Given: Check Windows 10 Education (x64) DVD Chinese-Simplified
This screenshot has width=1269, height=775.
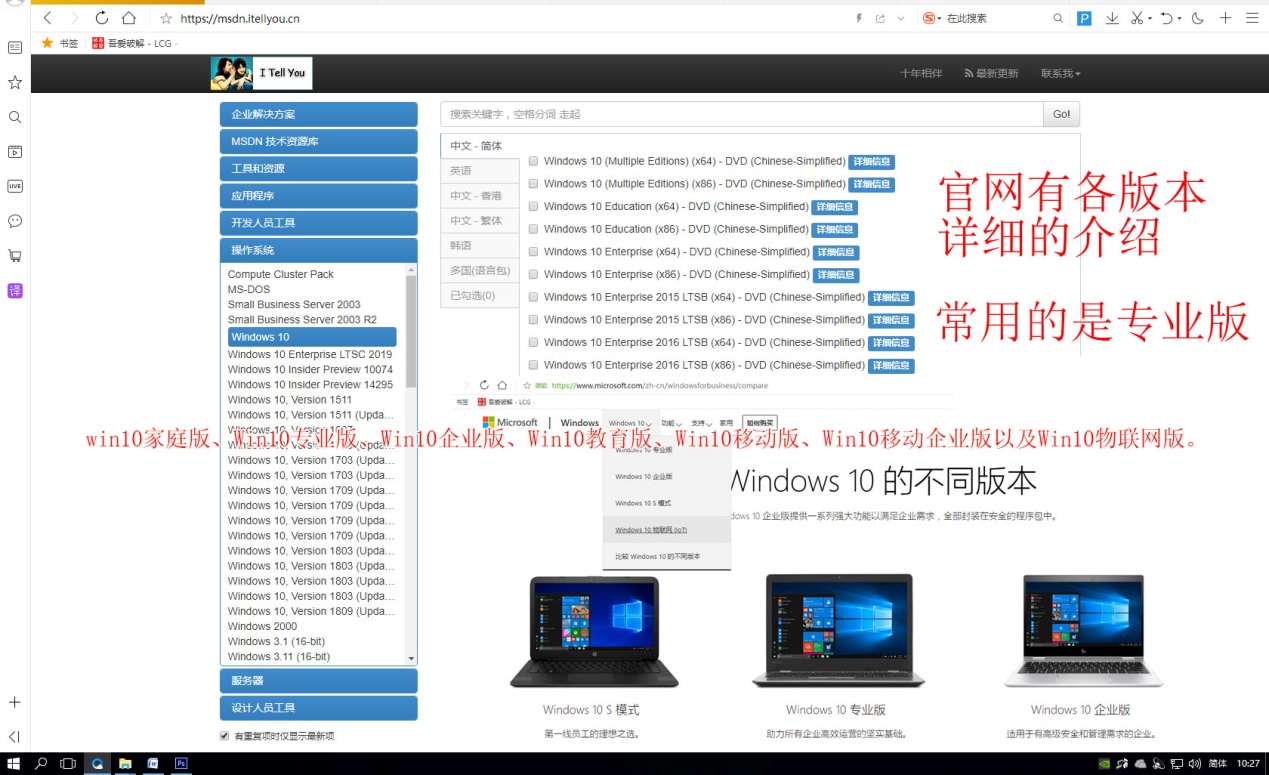Looking at the screenshot, I should pos(533,206).
